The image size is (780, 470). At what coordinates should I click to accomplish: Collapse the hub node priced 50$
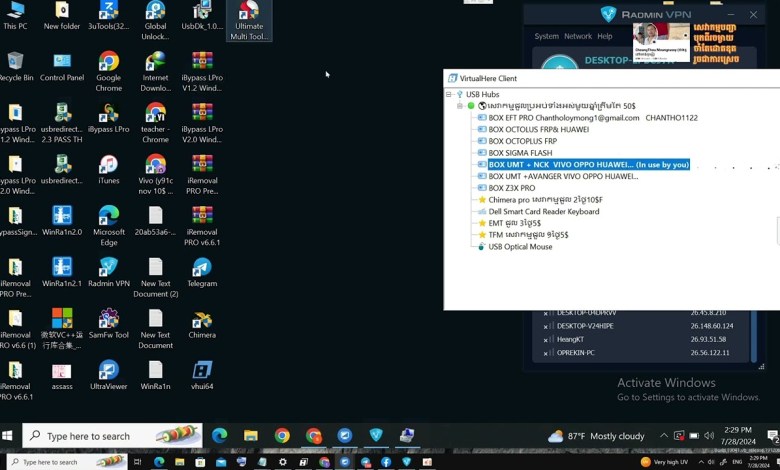point(459,105)
